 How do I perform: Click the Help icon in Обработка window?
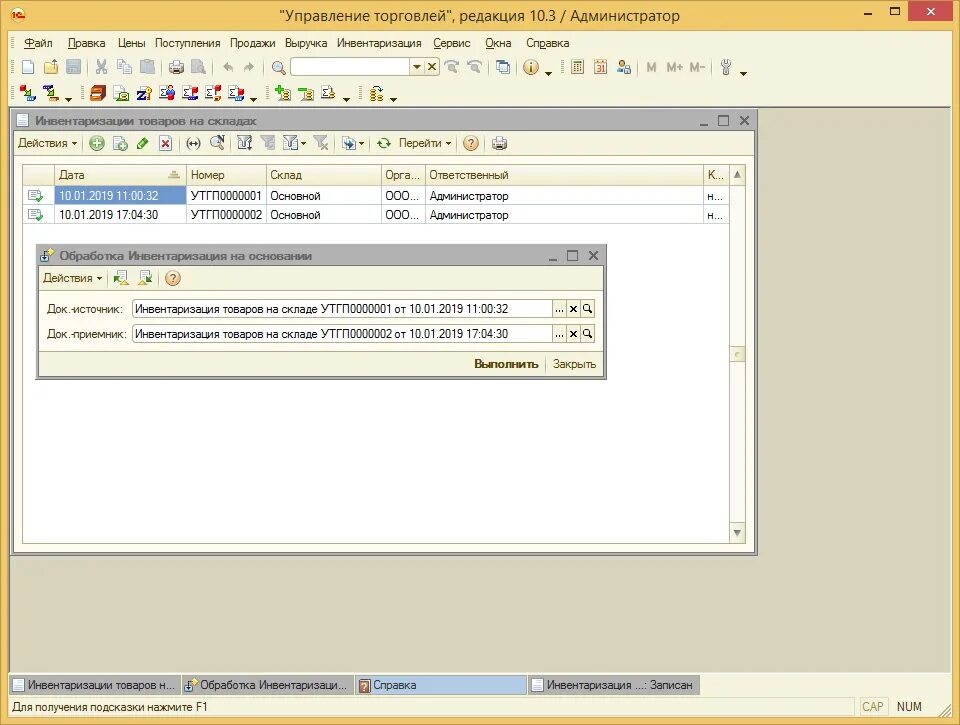click(x=173, y=278)
